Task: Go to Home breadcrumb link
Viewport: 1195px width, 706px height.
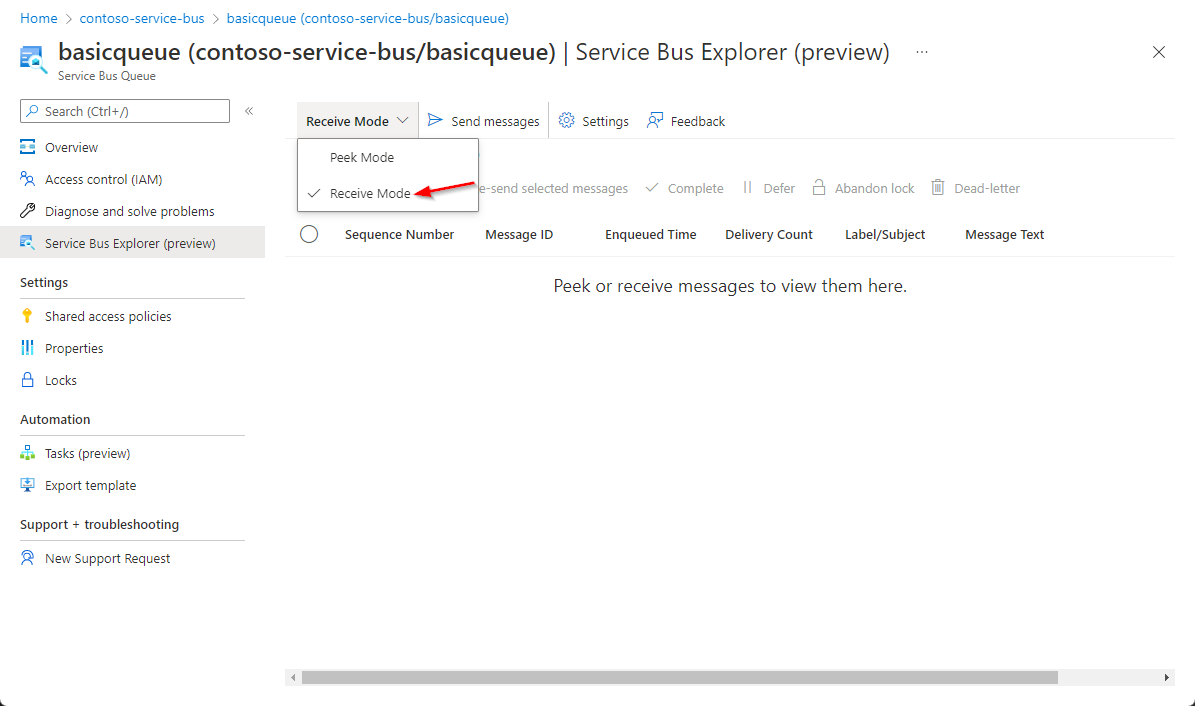Action: pyautogui.click(x=39, y=18)
